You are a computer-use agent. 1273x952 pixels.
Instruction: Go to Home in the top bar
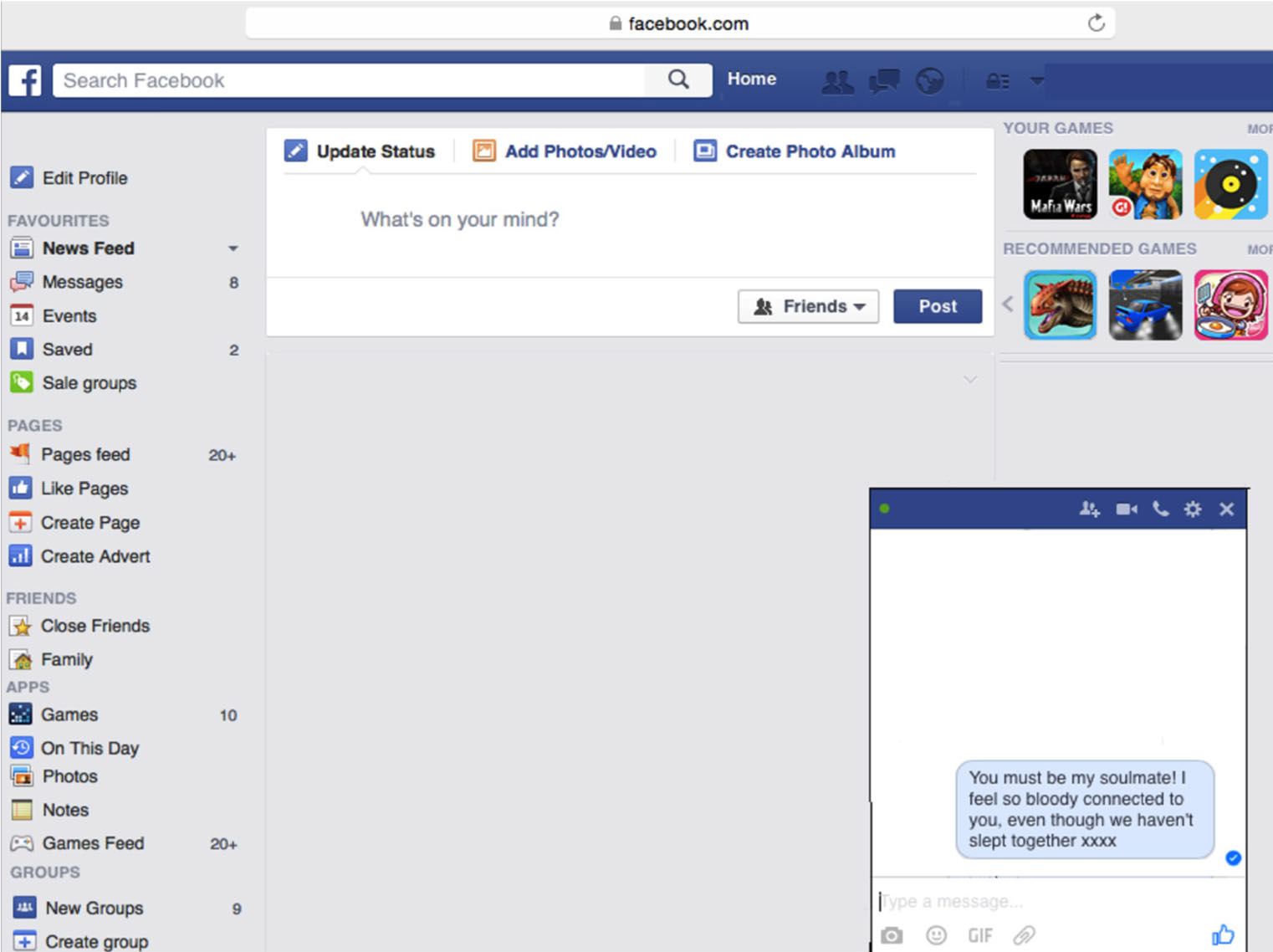click(752, 79)
